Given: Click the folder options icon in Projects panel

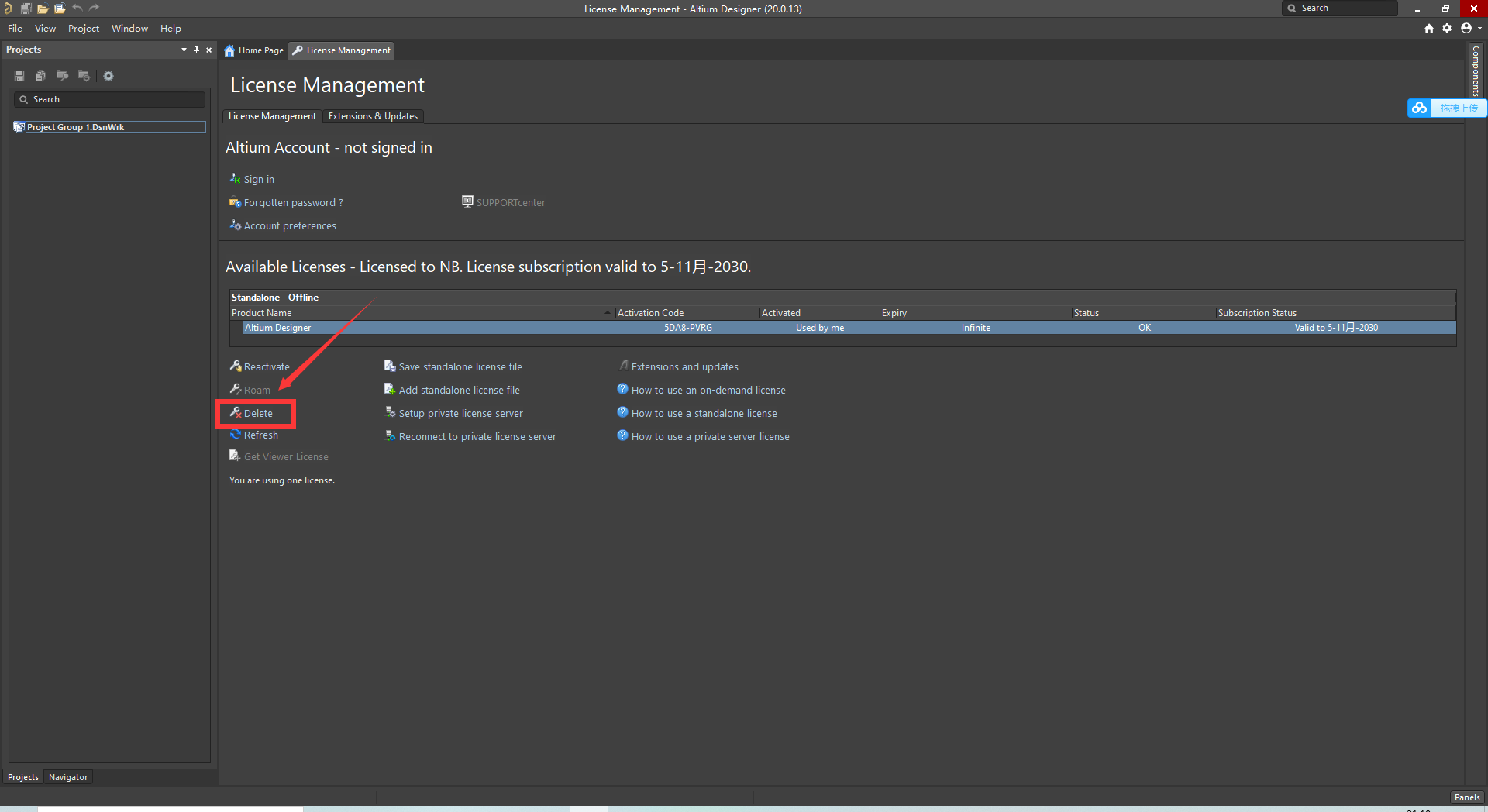Looking at the screenshot, I should 84,76.
